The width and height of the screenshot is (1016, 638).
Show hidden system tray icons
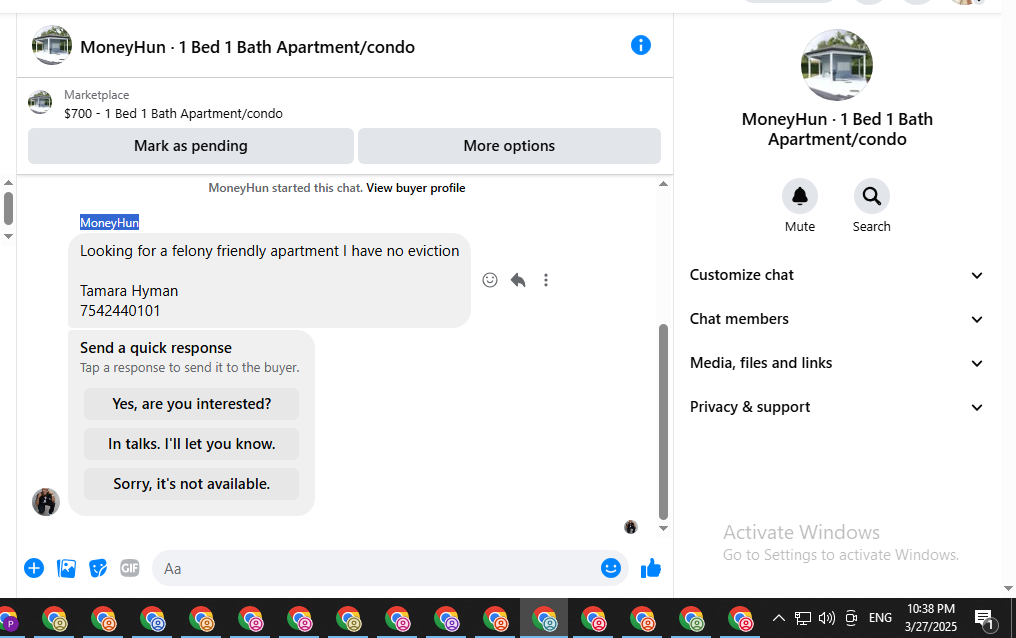[778, 618]
